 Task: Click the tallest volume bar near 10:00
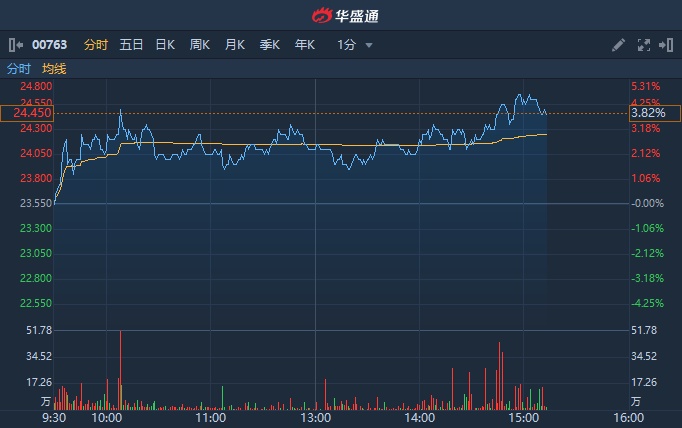(120, 370)
